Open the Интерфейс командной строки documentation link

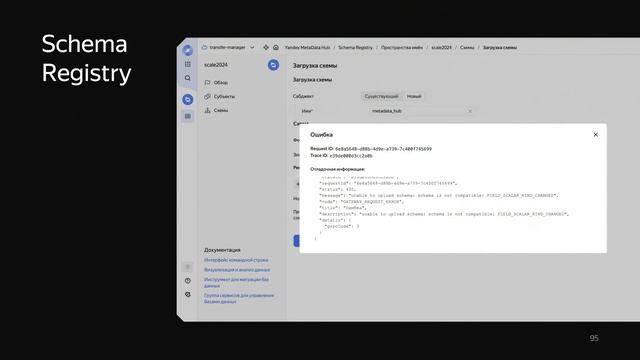pyautogui.click(x=236, y=260)
